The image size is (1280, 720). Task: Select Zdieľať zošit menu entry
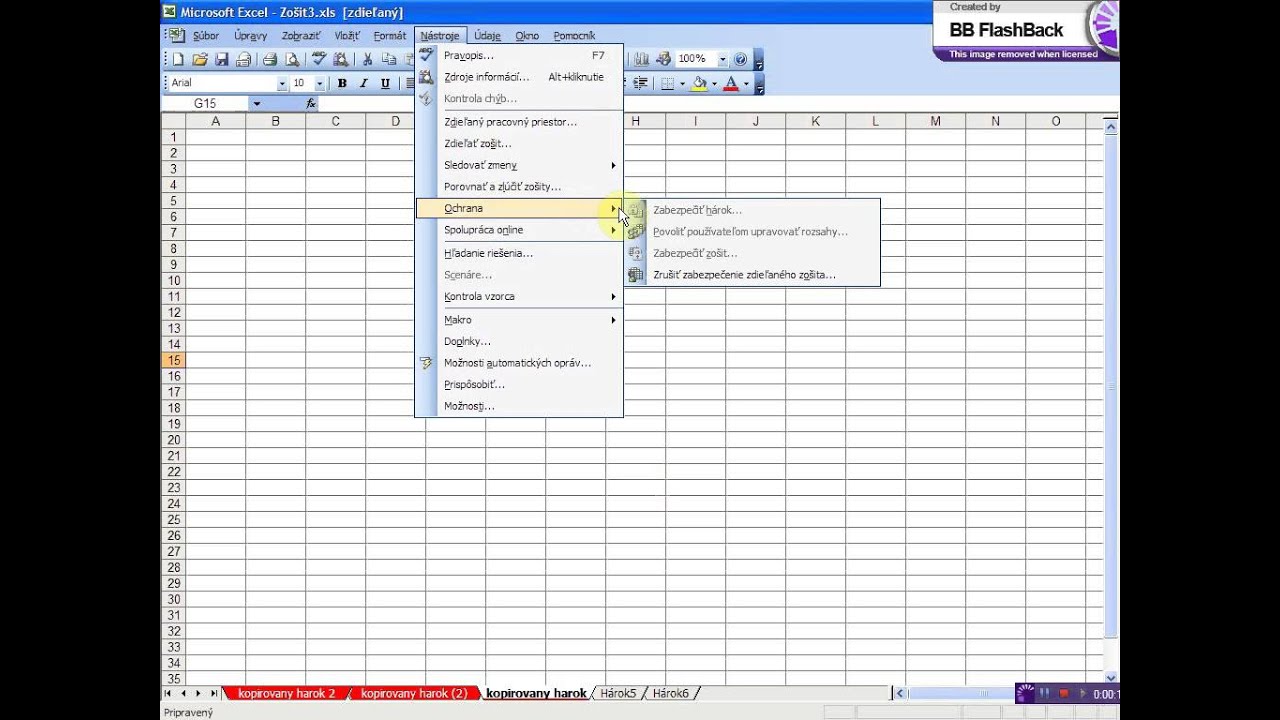point(519,144)
